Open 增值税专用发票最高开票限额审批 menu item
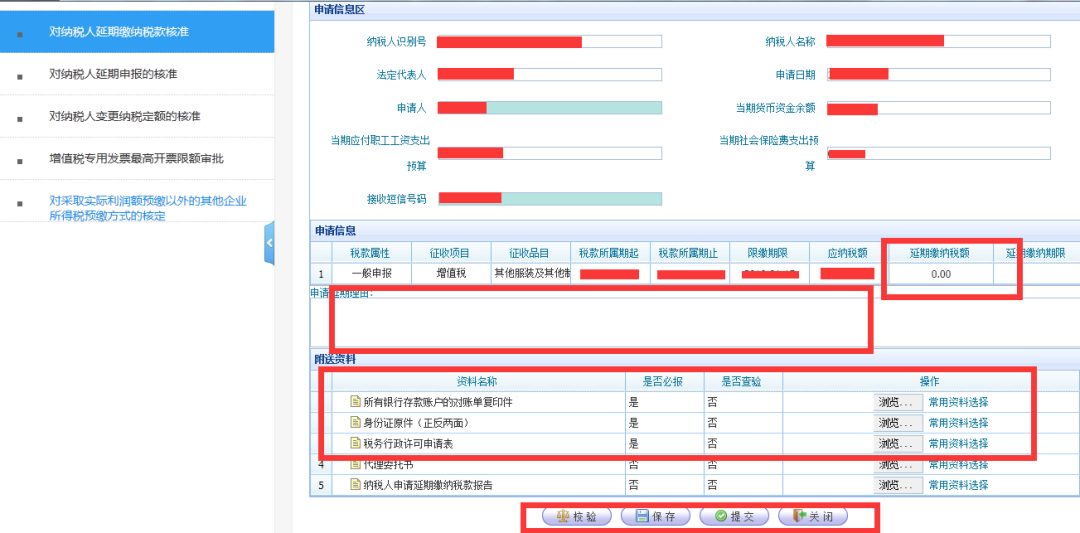 (137, 158)
